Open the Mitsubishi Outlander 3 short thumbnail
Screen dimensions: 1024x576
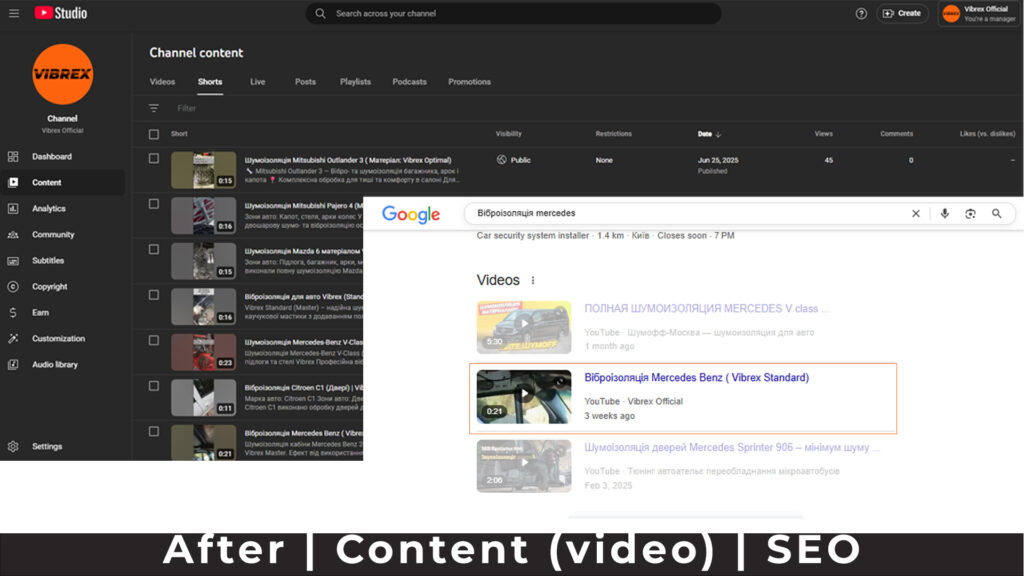point(204,170)
